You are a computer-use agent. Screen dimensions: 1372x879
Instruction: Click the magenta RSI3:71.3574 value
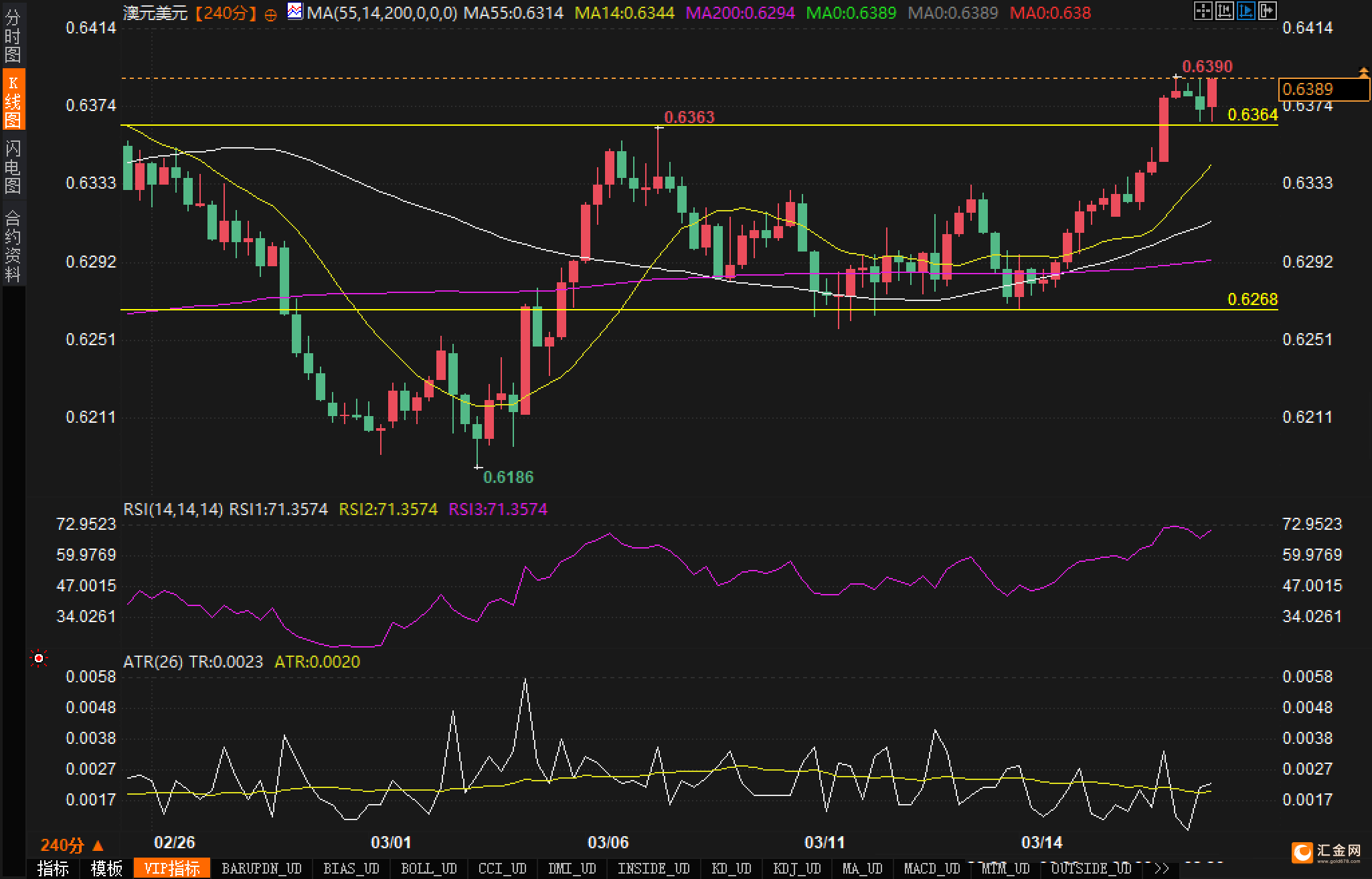point(498,509)
